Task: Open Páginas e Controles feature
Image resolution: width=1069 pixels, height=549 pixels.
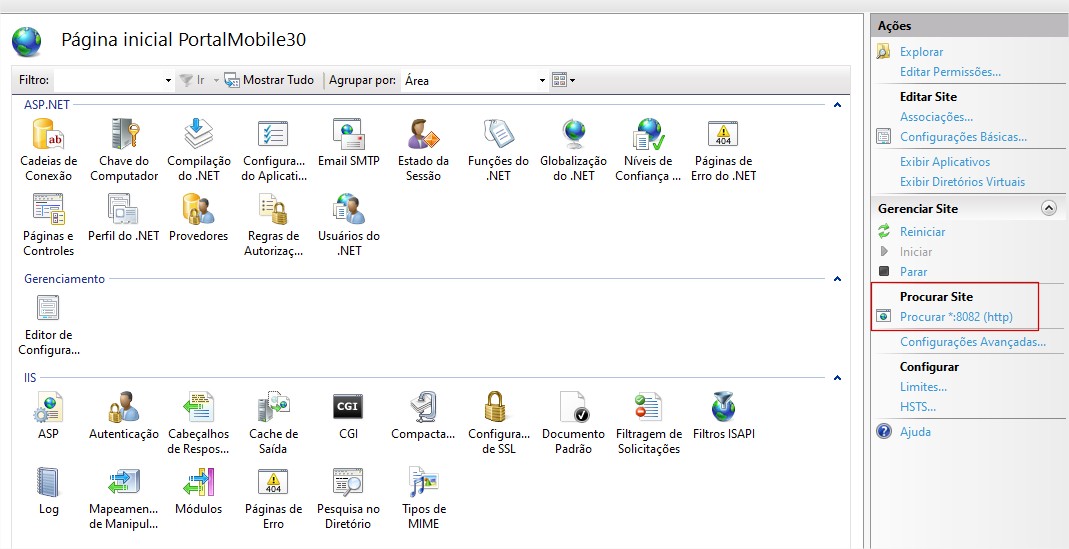Action: pos(48,225)
